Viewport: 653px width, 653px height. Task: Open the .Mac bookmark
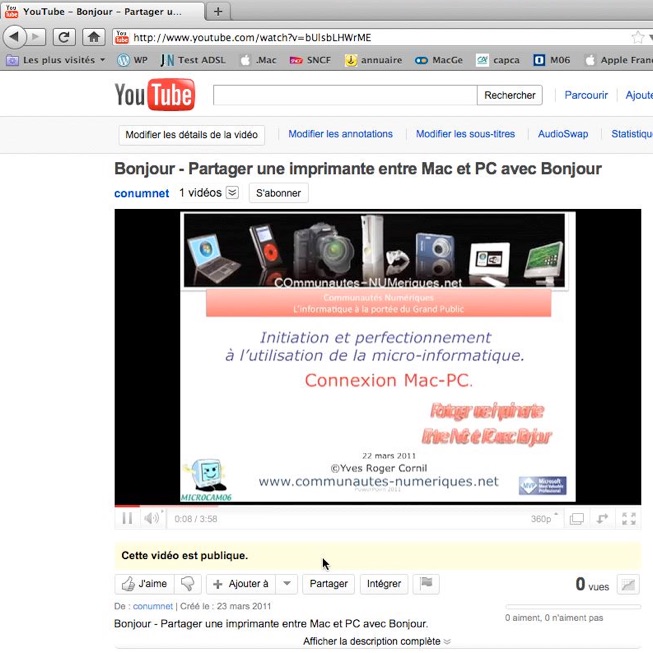pos(259,60)
